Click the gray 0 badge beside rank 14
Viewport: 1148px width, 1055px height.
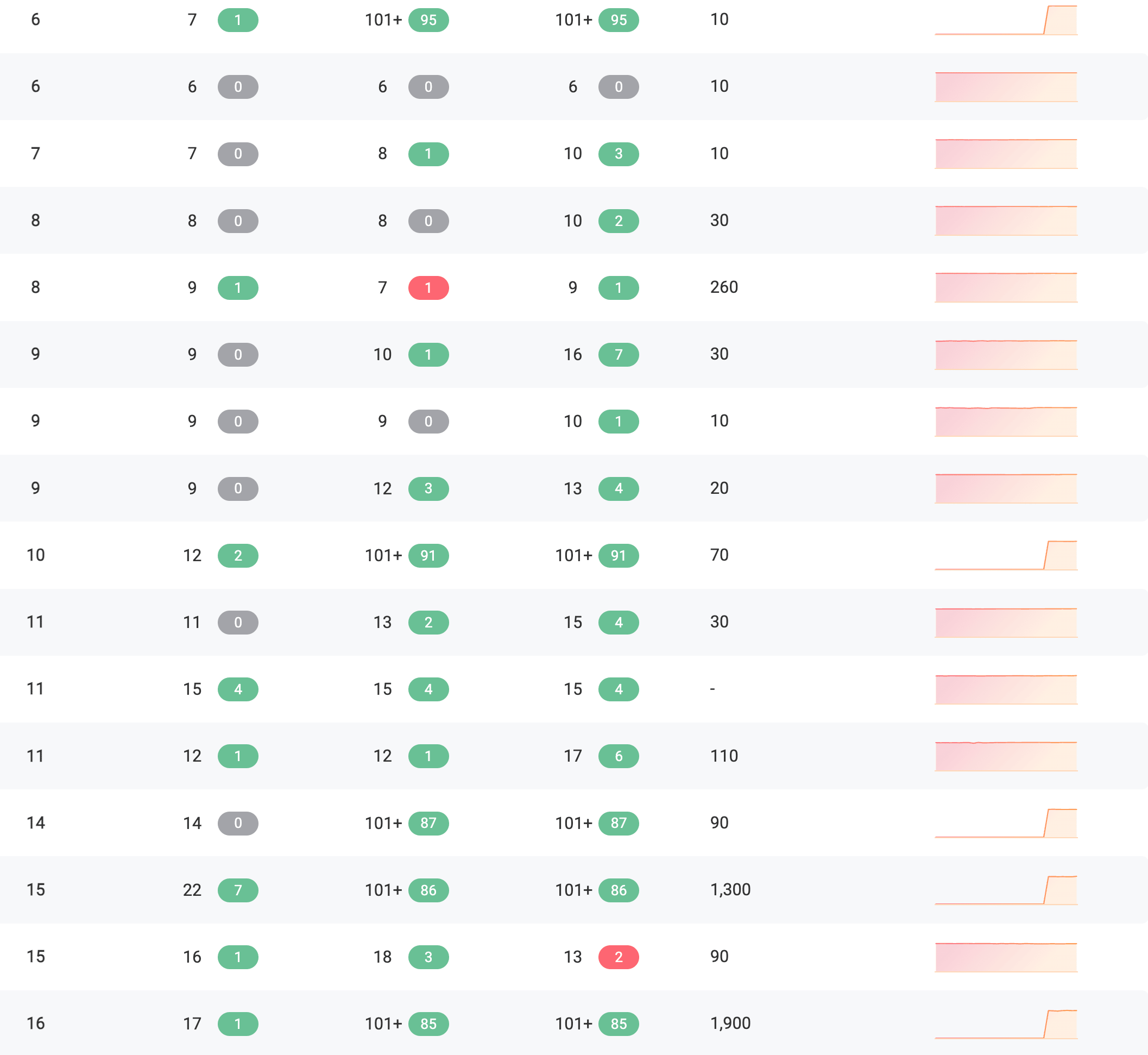click(x=238, y=823)
